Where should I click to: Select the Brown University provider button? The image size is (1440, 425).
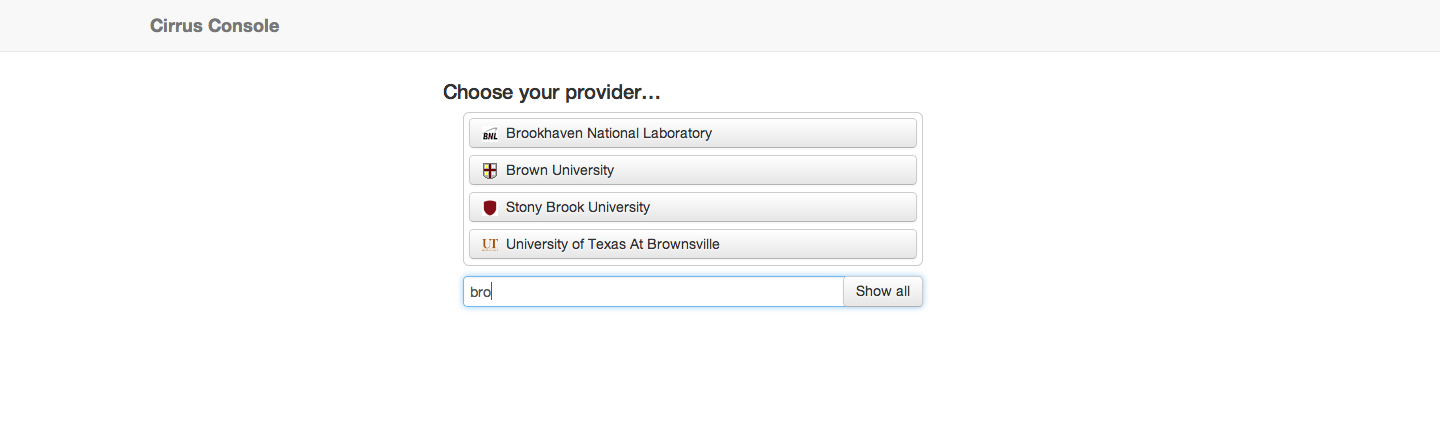[693, 170]
